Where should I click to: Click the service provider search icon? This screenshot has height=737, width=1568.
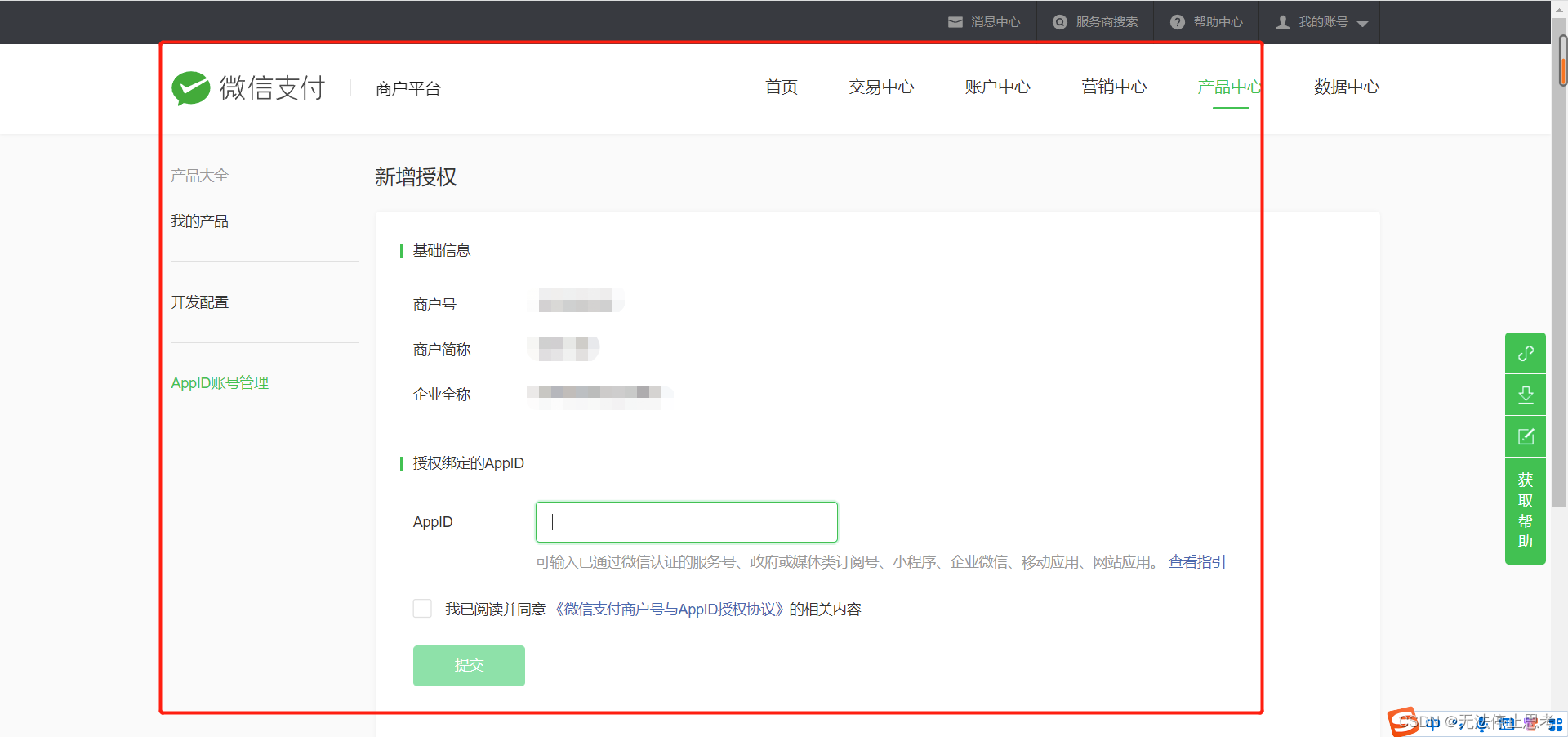coord(1059,22)
